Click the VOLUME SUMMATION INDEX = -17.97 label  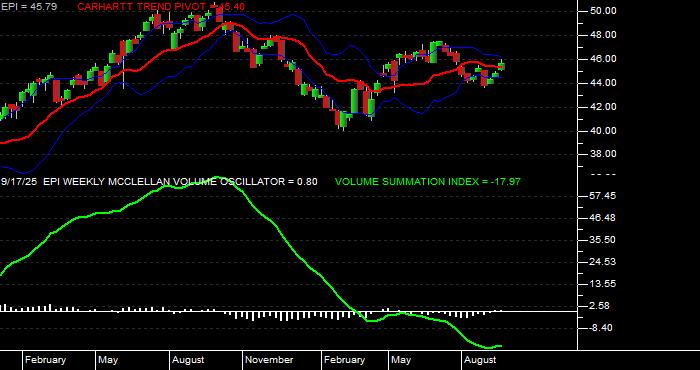[x=428, y=182]
